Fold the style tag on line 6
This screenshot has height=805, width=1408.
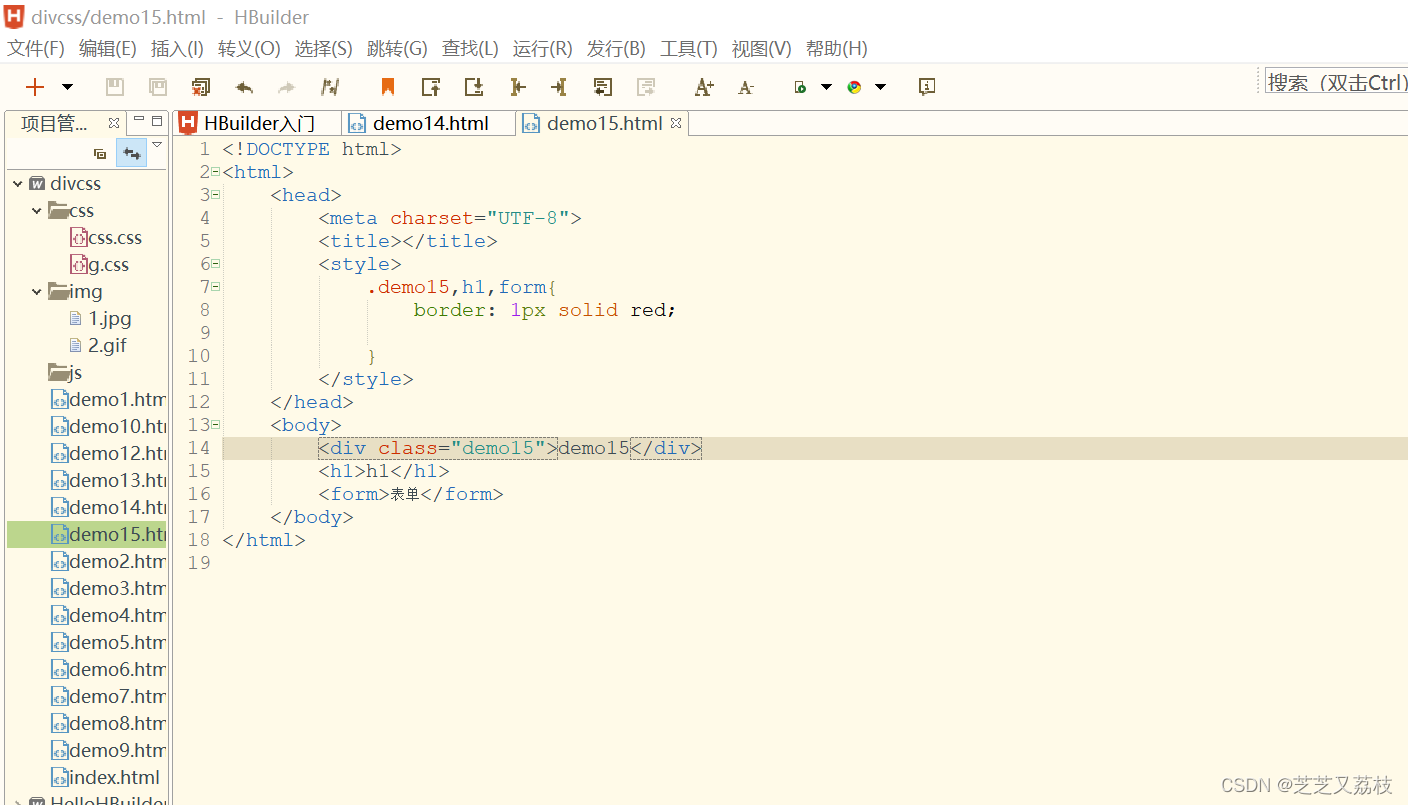(x=215, y=264)
